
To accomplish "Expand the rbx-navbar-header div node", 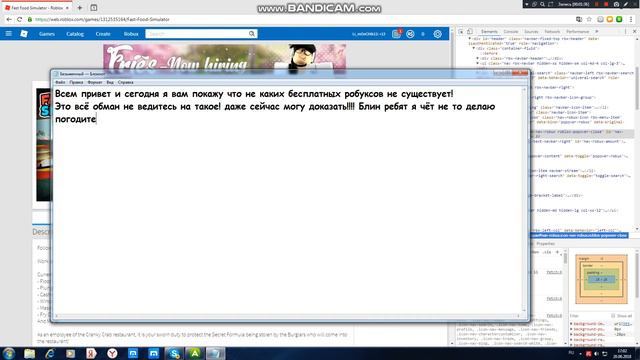I will pos(478,58).
